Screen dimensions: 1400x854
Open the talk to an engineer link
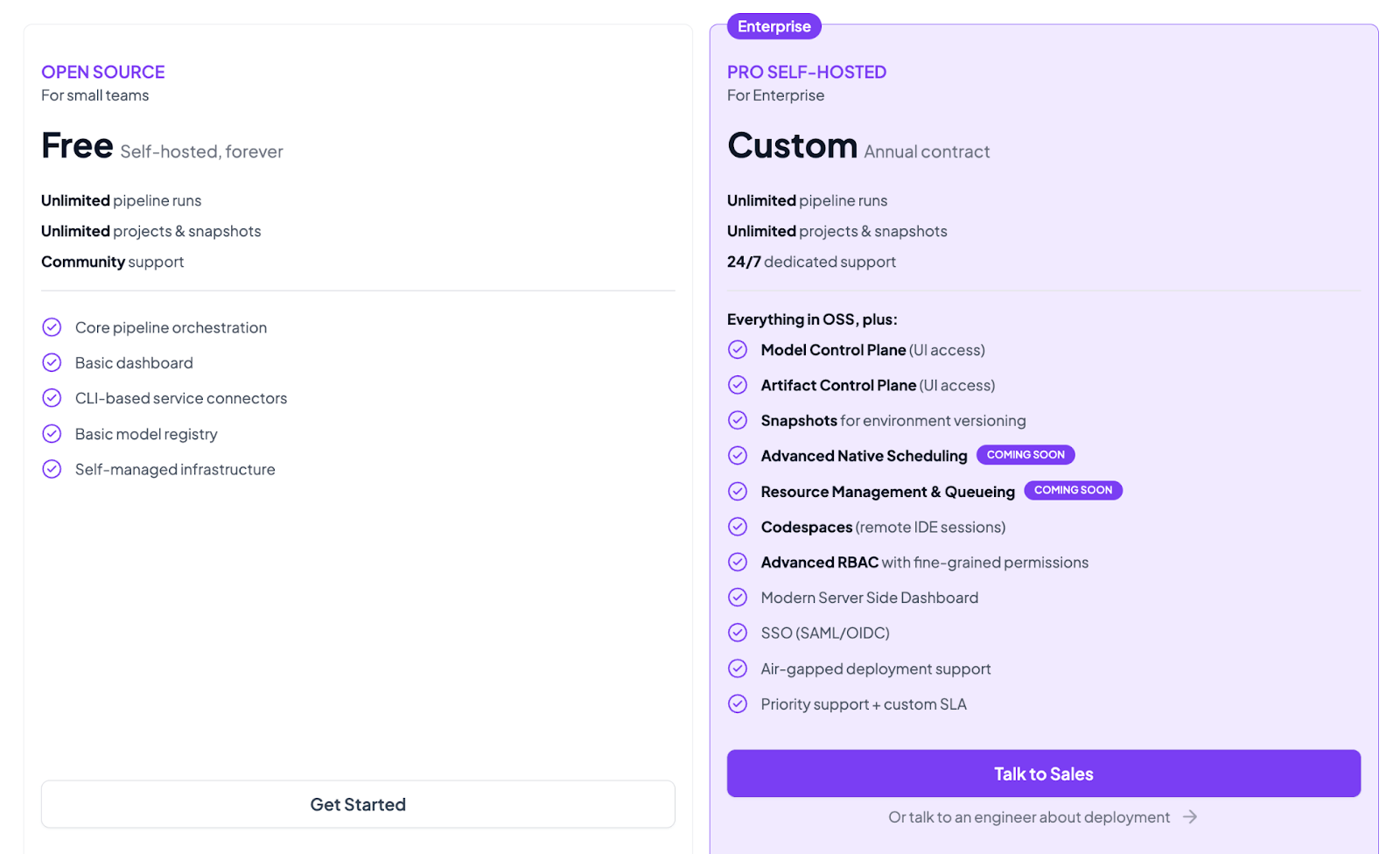[x=1029, y=817]
